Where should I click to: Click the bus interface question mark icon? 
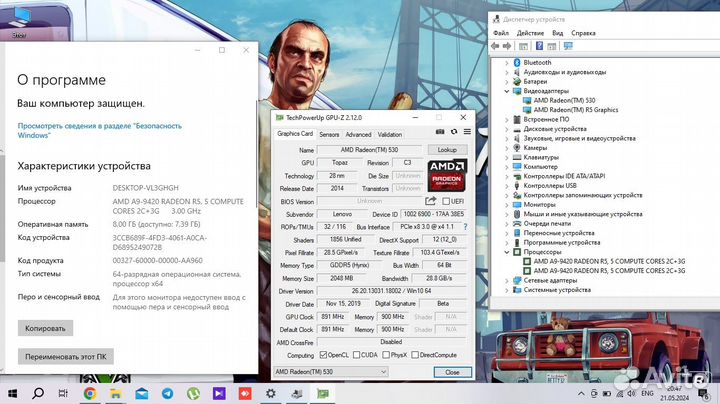coord(465,227)
